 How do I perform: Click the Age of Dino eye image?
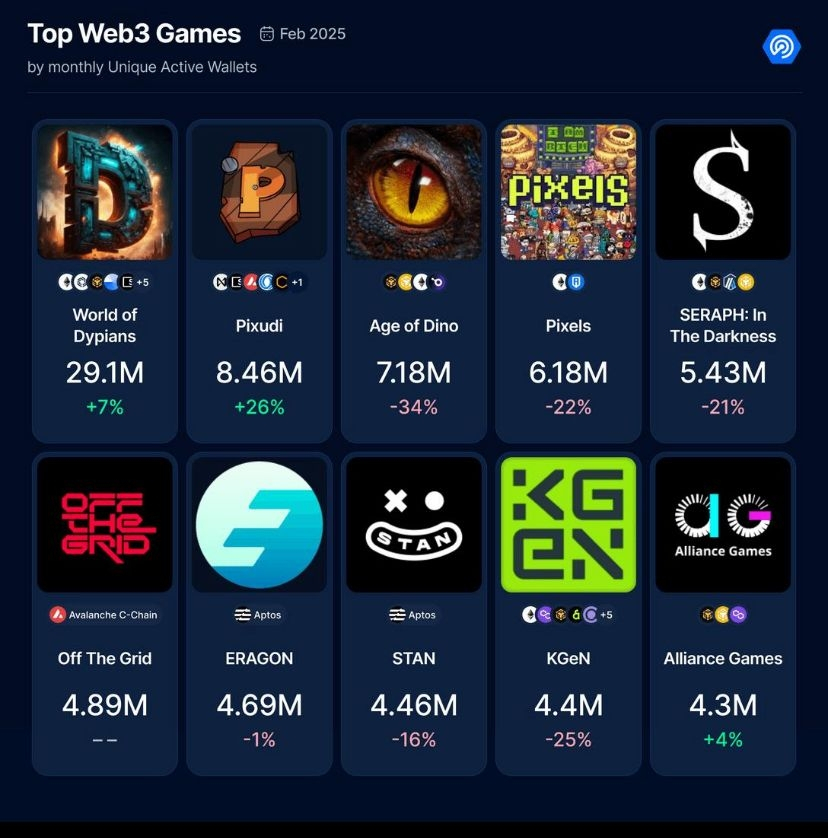[x=414, y=192]
